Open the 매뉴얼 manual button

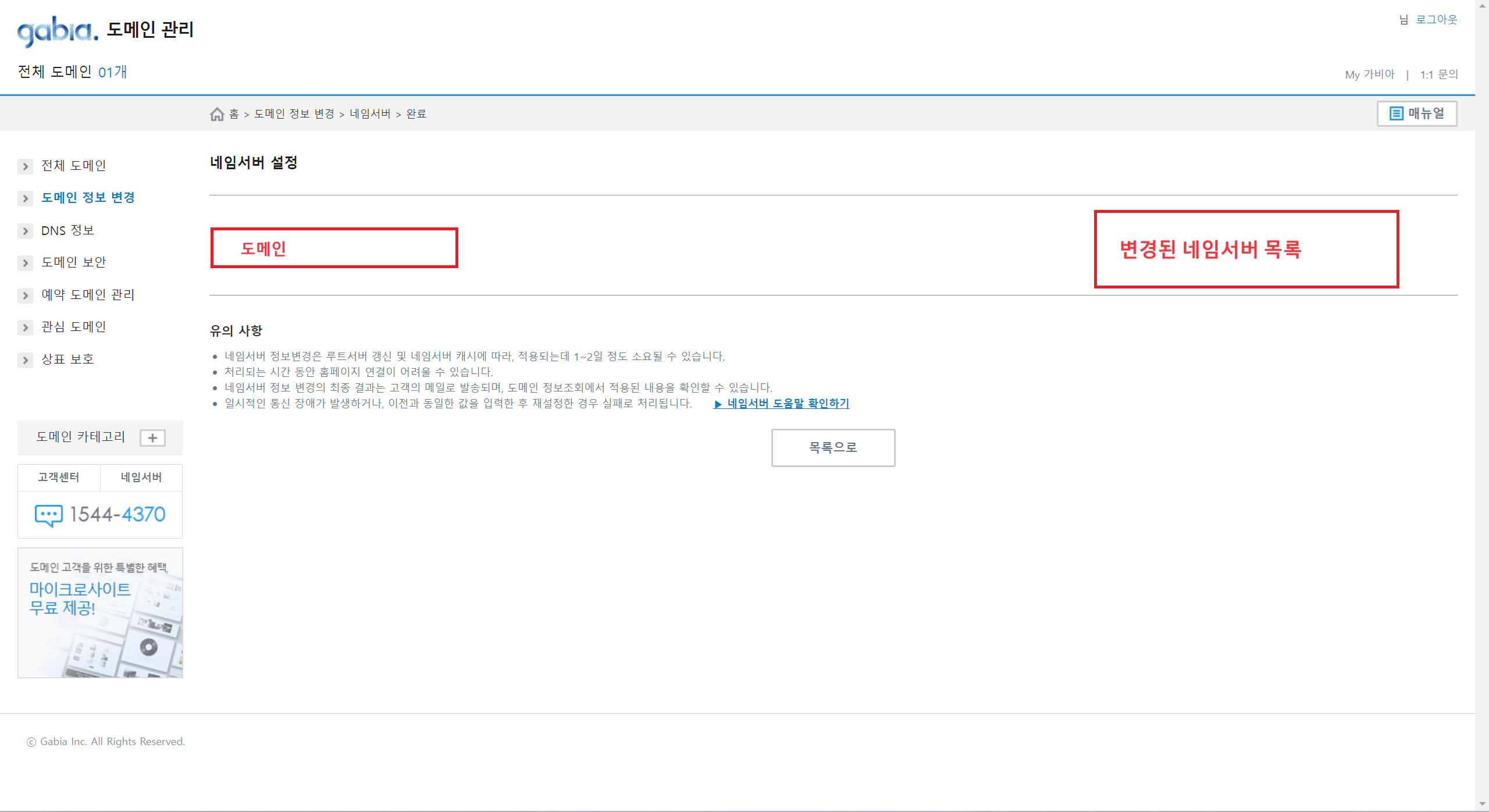pos(1416,113)
